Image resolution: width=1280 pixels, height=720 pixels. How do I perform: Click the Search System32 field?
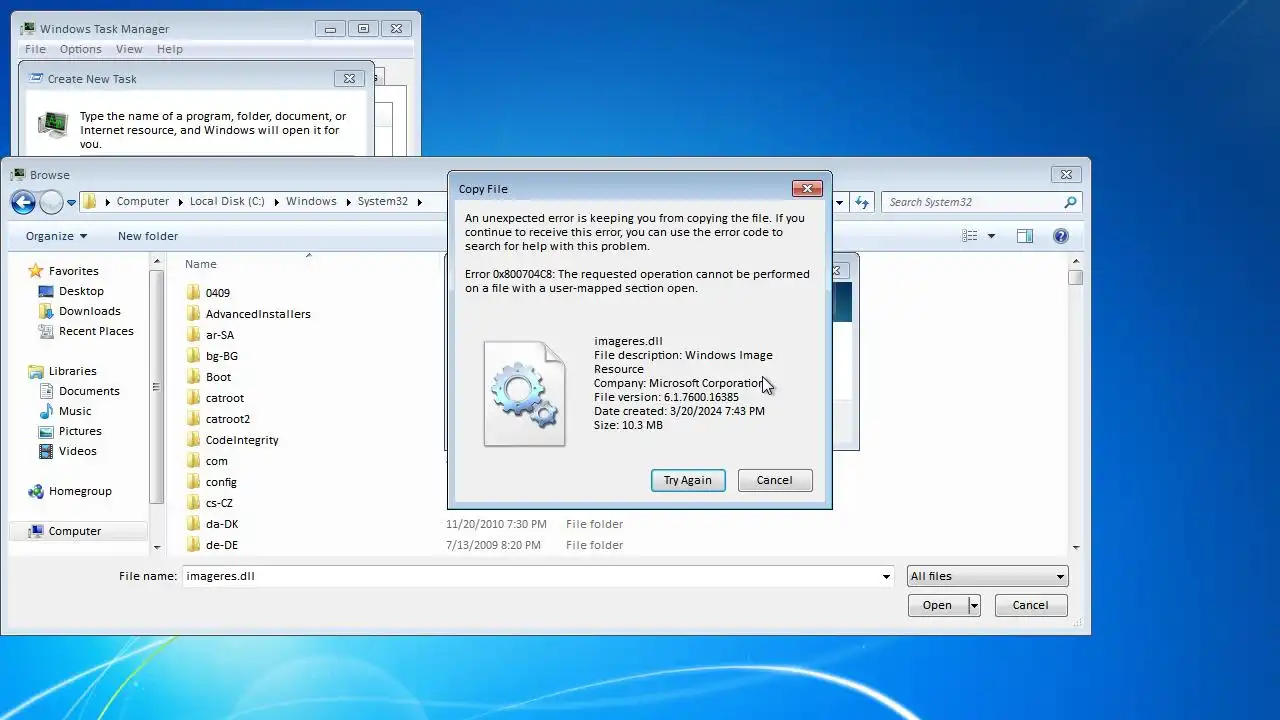coord(980,202)
